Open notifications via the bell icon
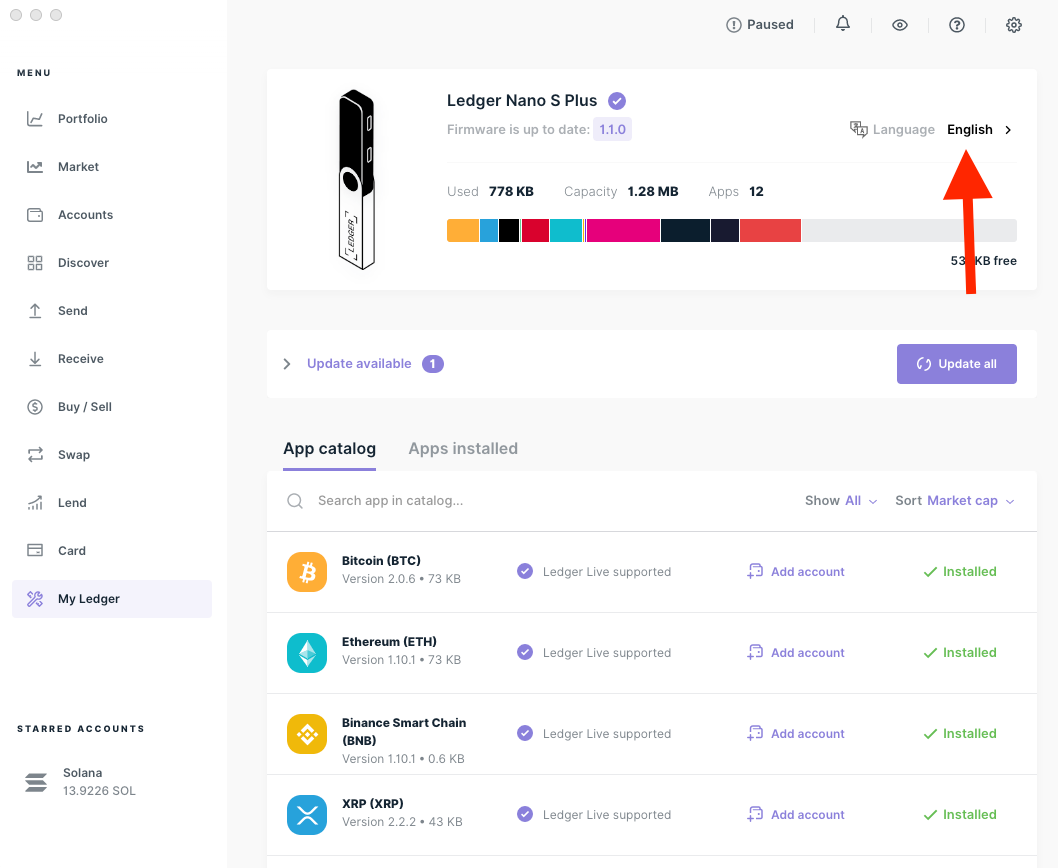This screenshot has width=1058, height=868. [x=842, y=24]
